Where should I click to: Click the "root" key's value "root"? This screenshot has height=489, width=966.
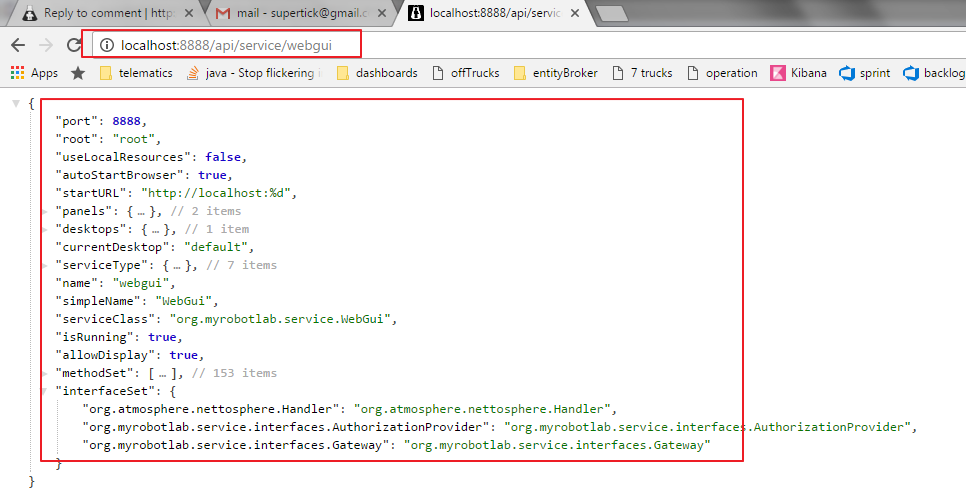pyautogui.click(x=134, y=139)
